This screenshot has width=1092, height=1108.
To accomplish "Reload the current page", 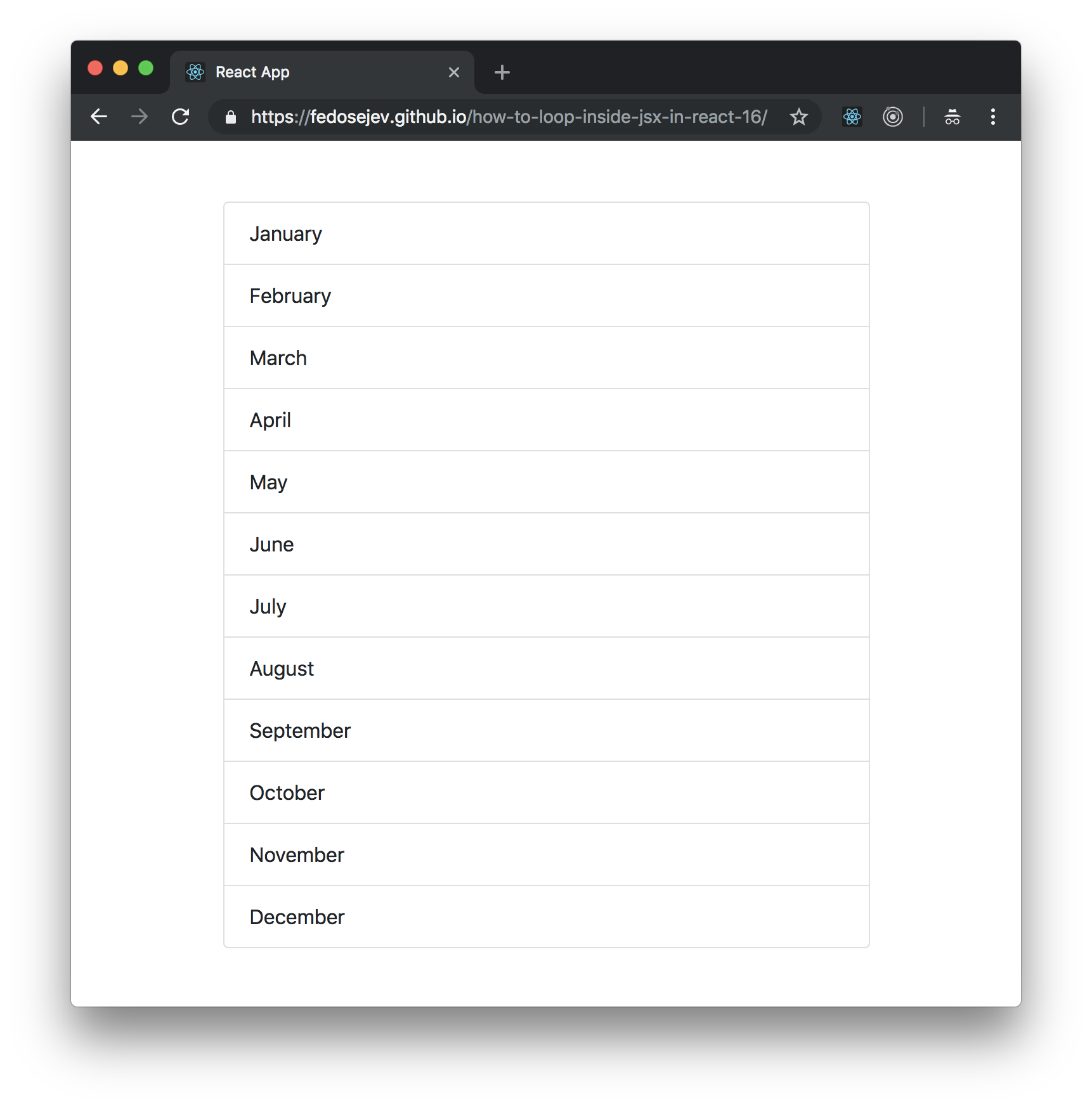I will pos(181,117).
